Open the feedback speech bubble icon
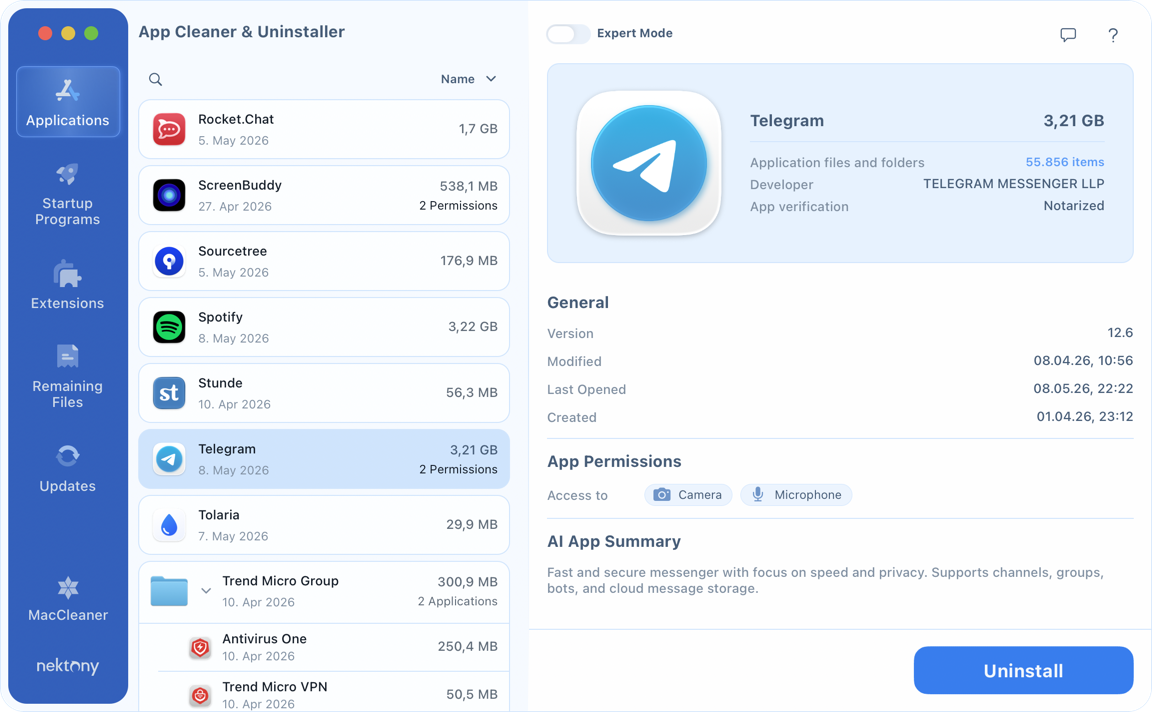 (x=1068, y=35)
